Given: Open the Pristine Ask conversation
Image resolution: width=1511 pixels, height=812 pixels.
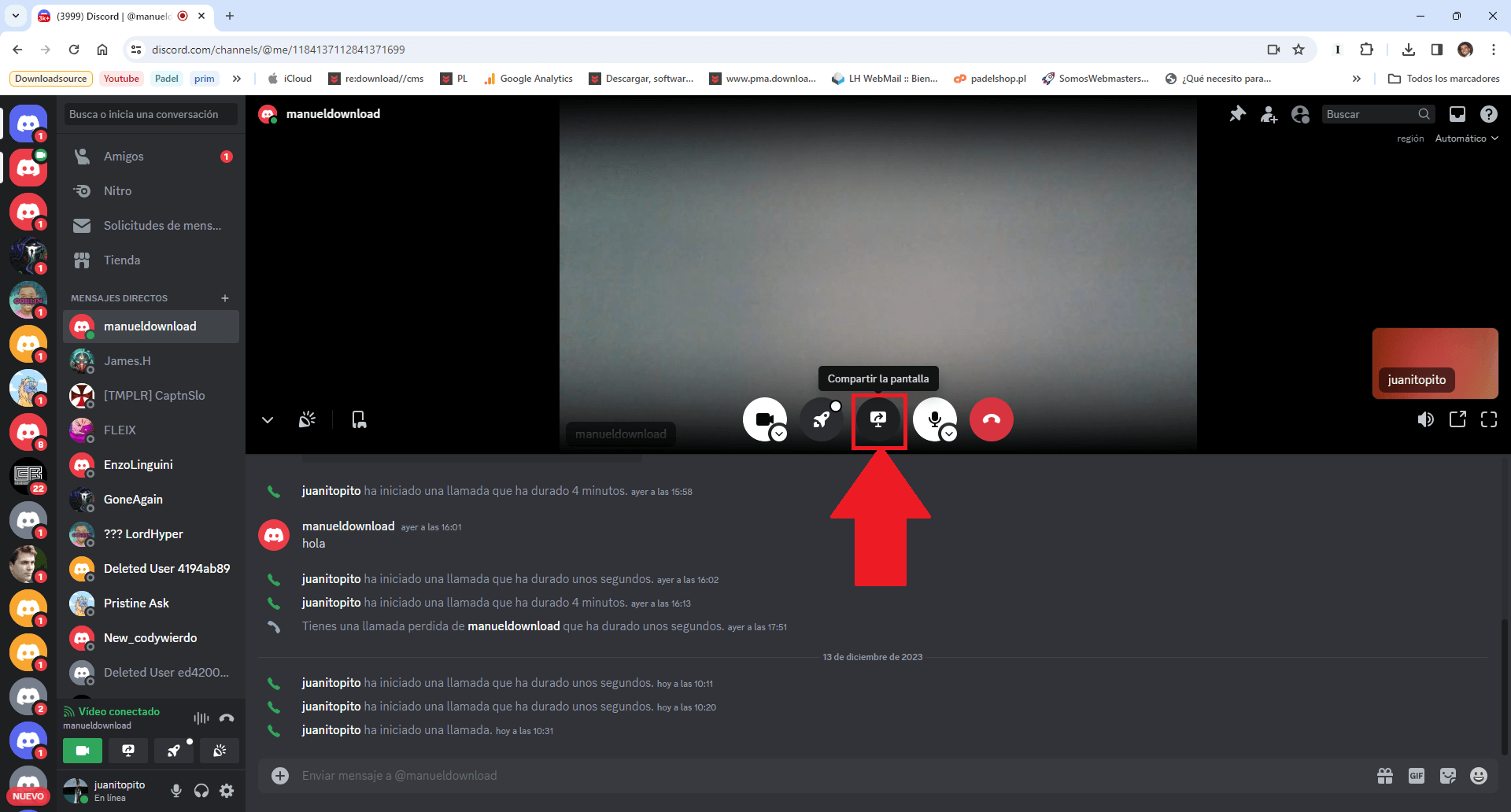Looking at the screenshot, I should tap(151, 603).
